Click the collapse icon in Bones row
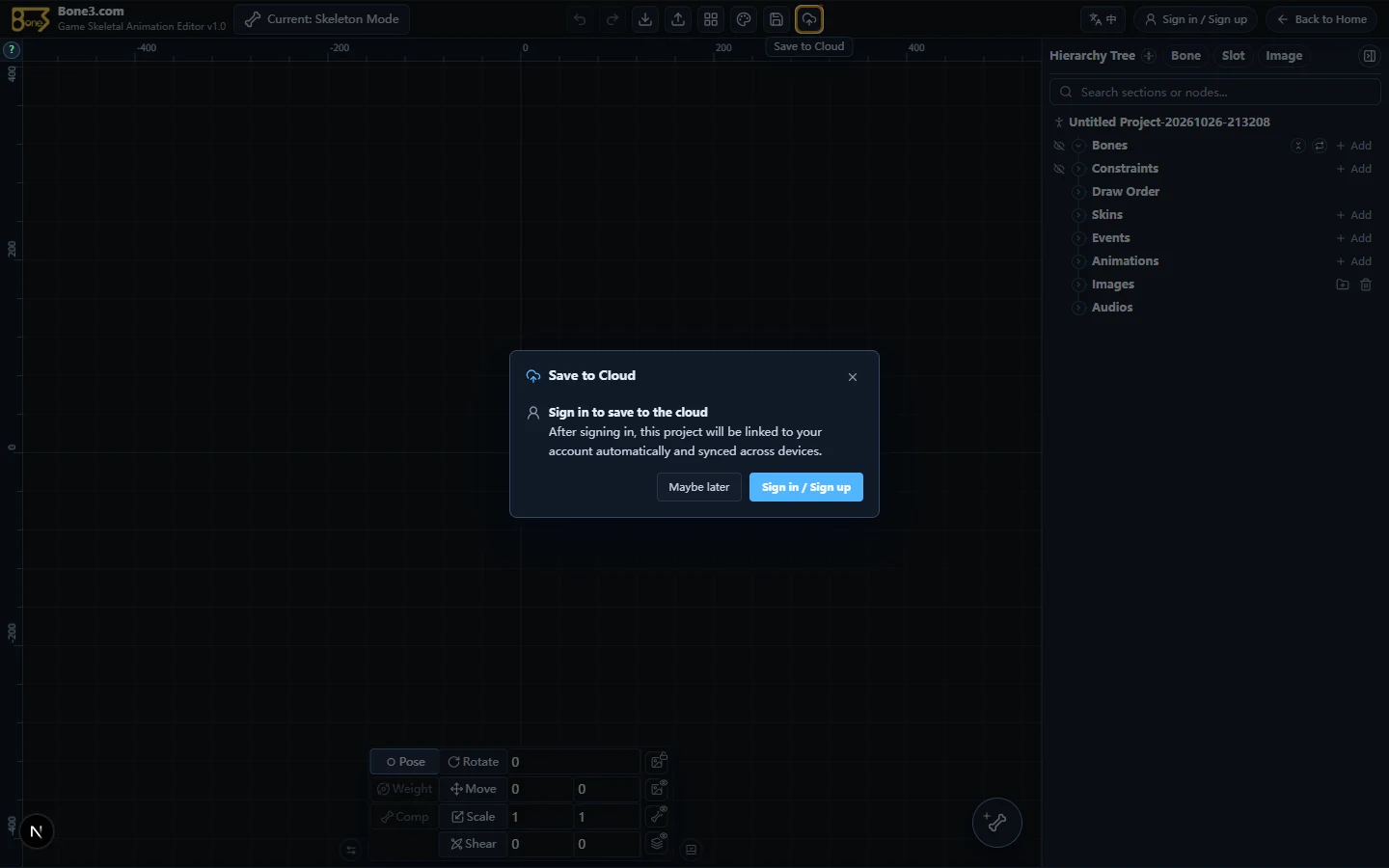 tap(1298, 146)
